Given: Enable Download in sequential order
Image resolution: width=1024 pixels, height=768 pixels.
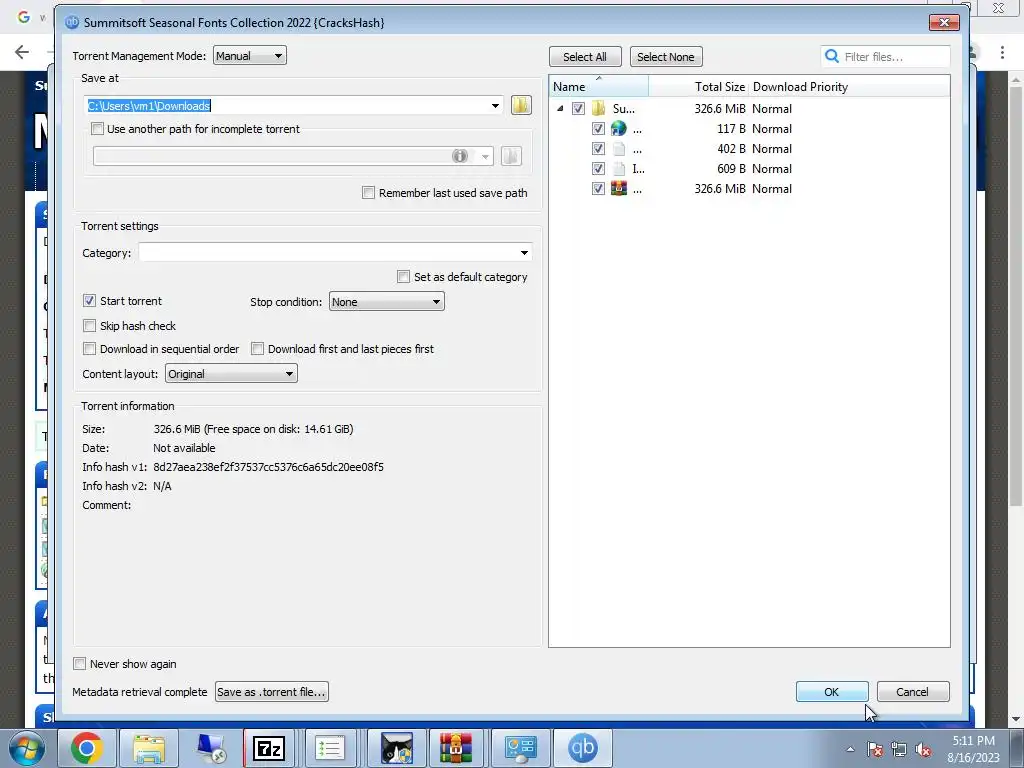Looking at the screenshot, I should (89, 349).
